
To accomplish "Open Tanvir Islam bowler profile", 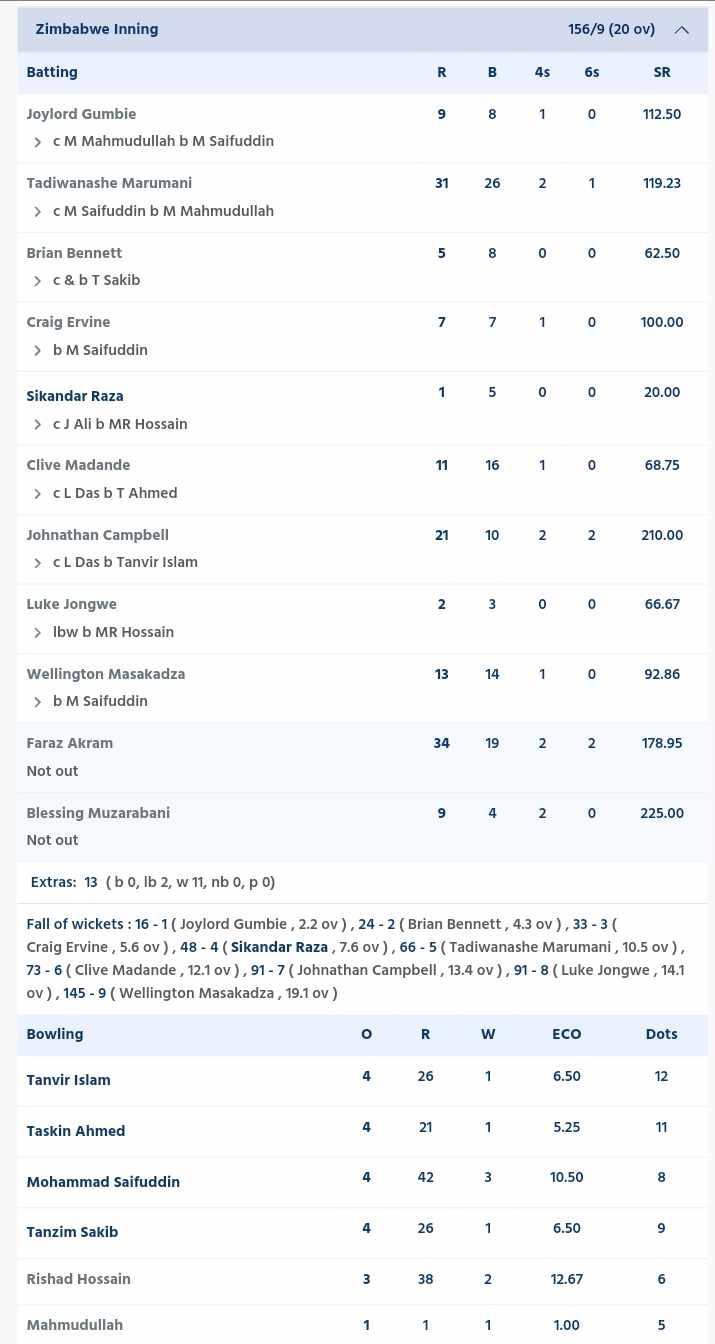I will [68, 1080].
